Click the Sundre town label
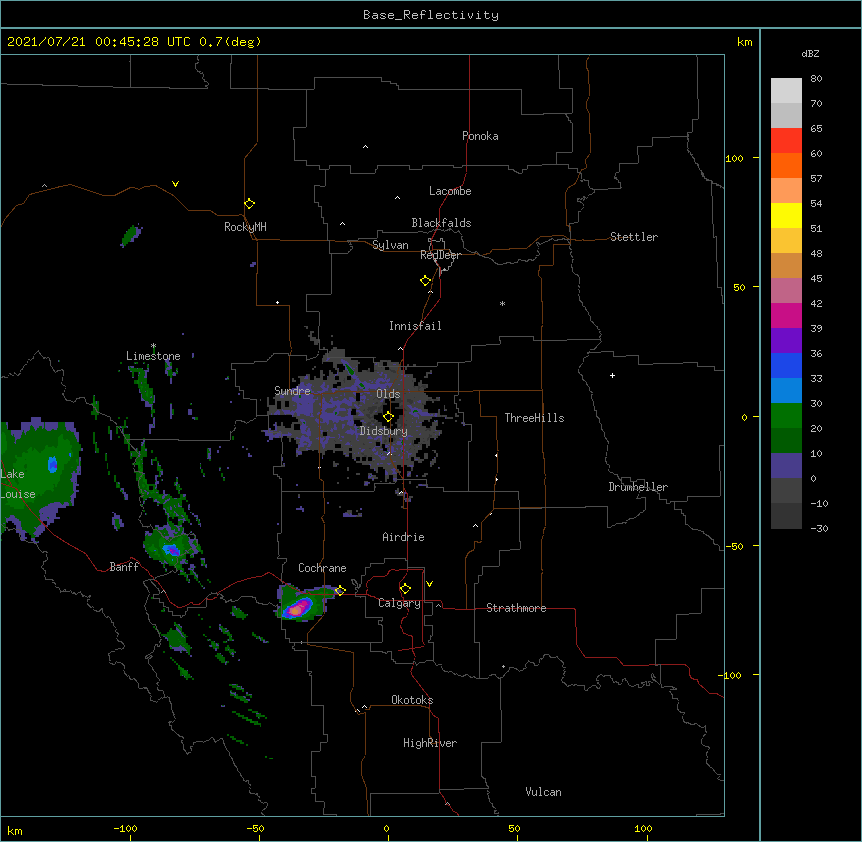Screen dimensions: 862x842 coord(292,391)
